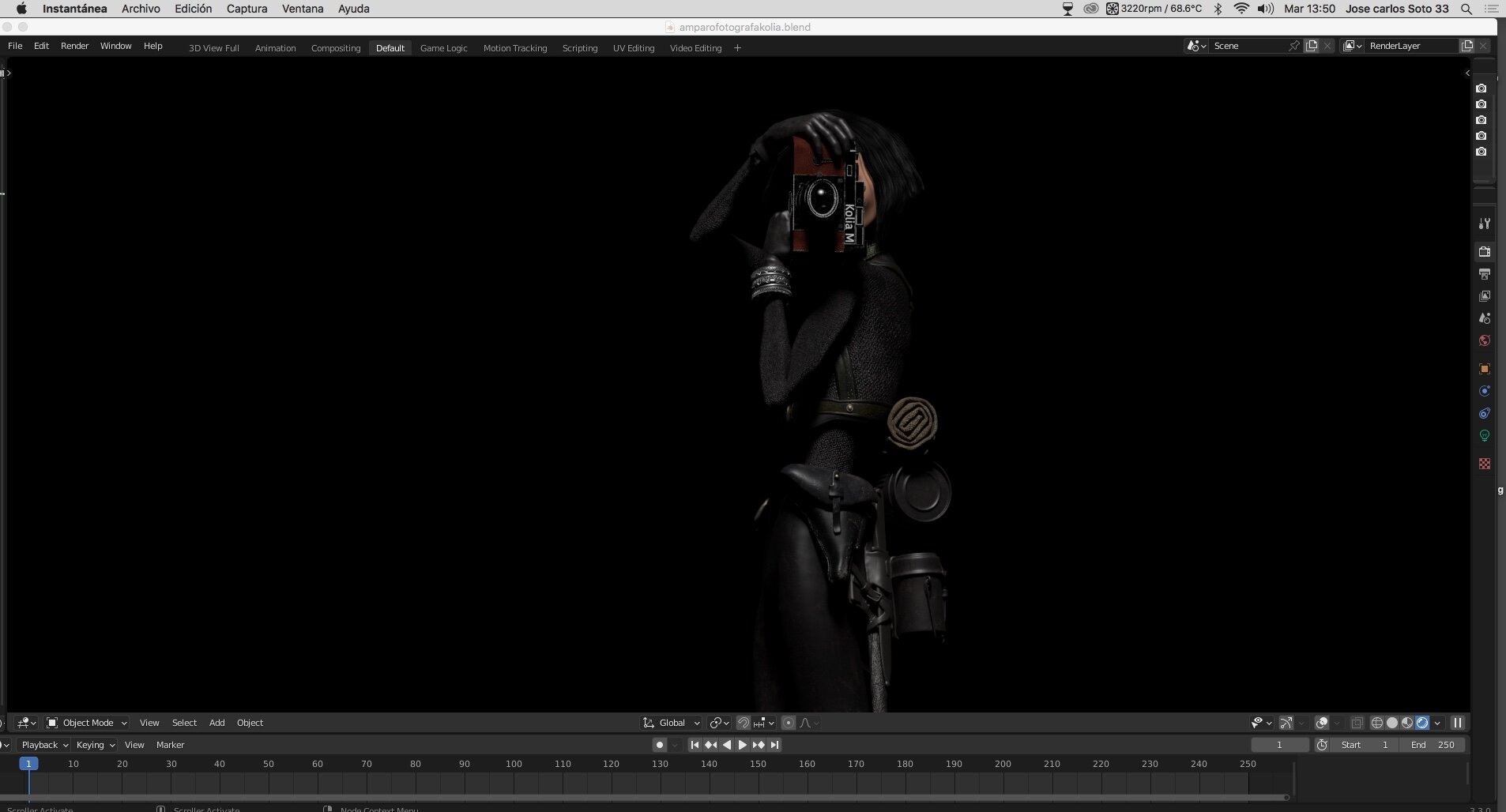Screen dimensions: 1506x812
Task: Click the New Scene icon beside Scene
Action: (x=1312, y=46)
